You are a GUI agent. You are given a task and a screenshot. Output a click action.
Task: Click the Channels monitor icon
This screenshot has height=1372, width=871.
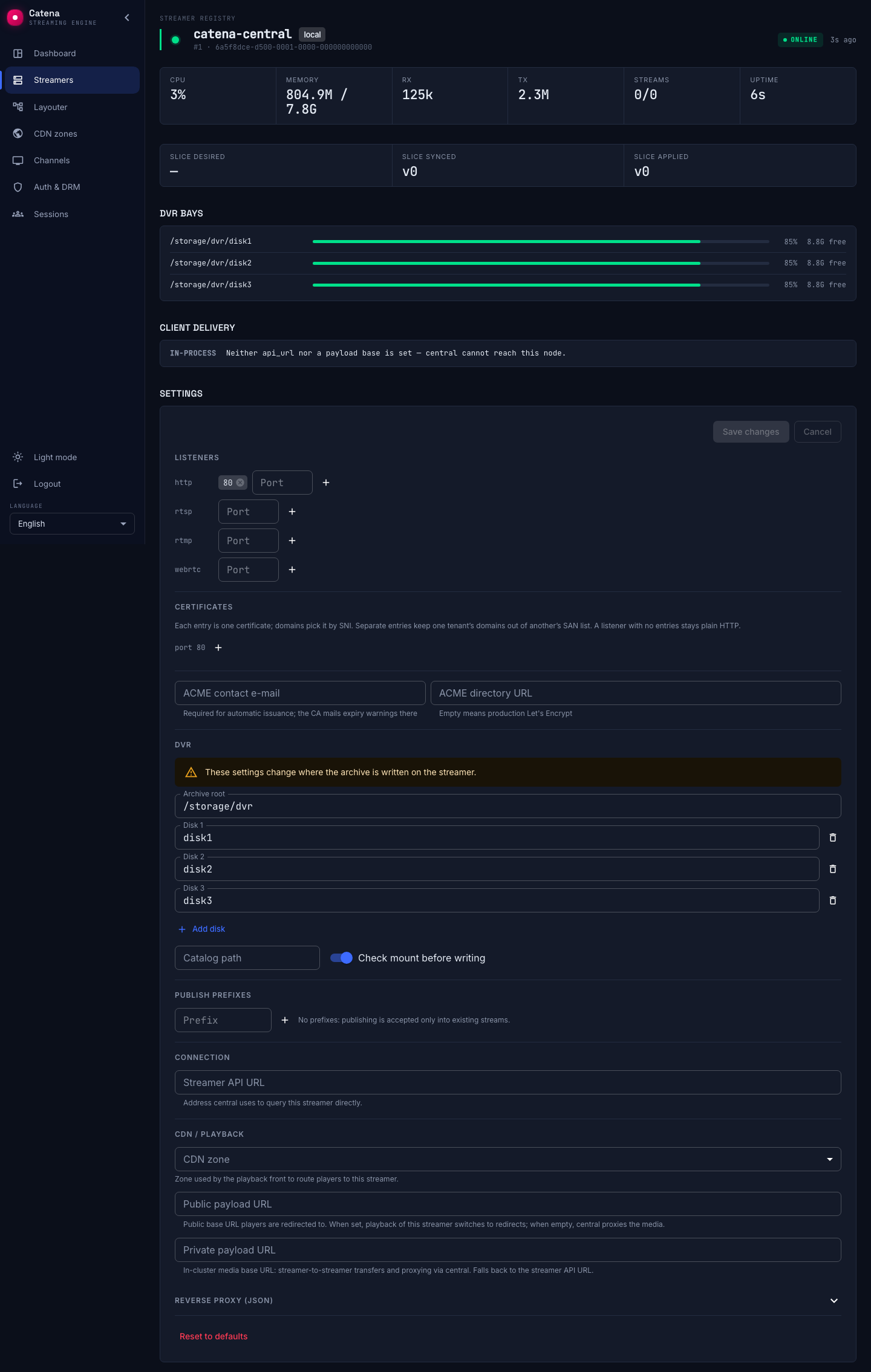(18, 160)
